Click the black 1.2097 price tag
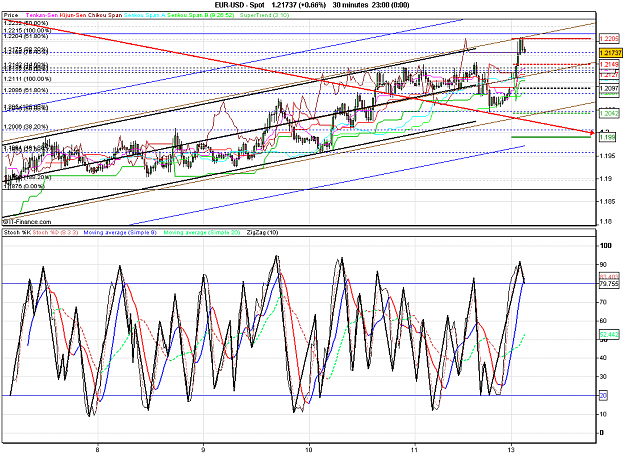This screenshot has width=625, height=455. tap(609, 88)
